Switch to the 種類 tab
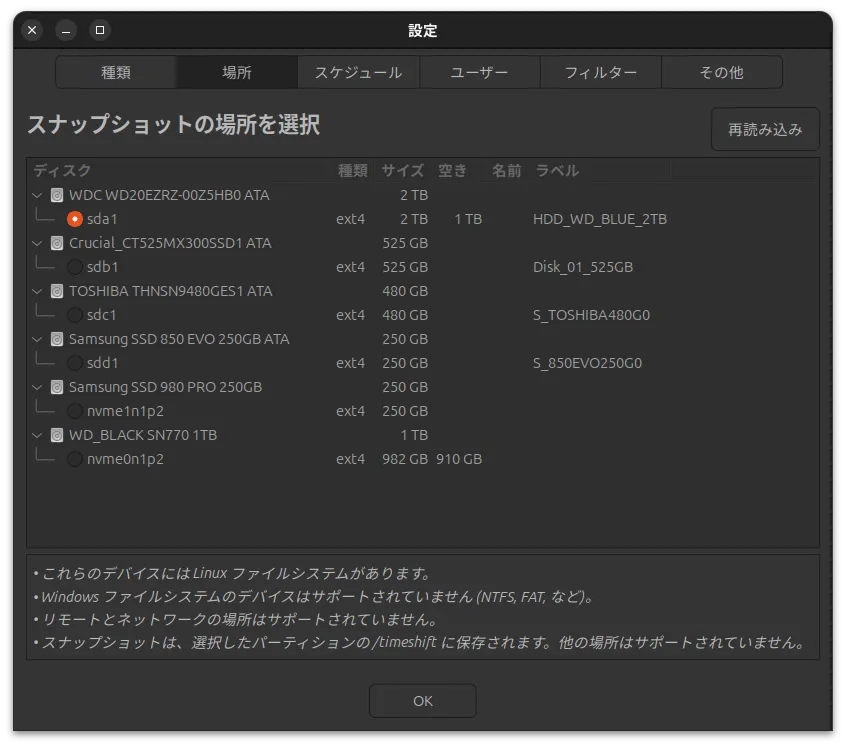Viewport: 846px width, 747px height. [116, 72]
